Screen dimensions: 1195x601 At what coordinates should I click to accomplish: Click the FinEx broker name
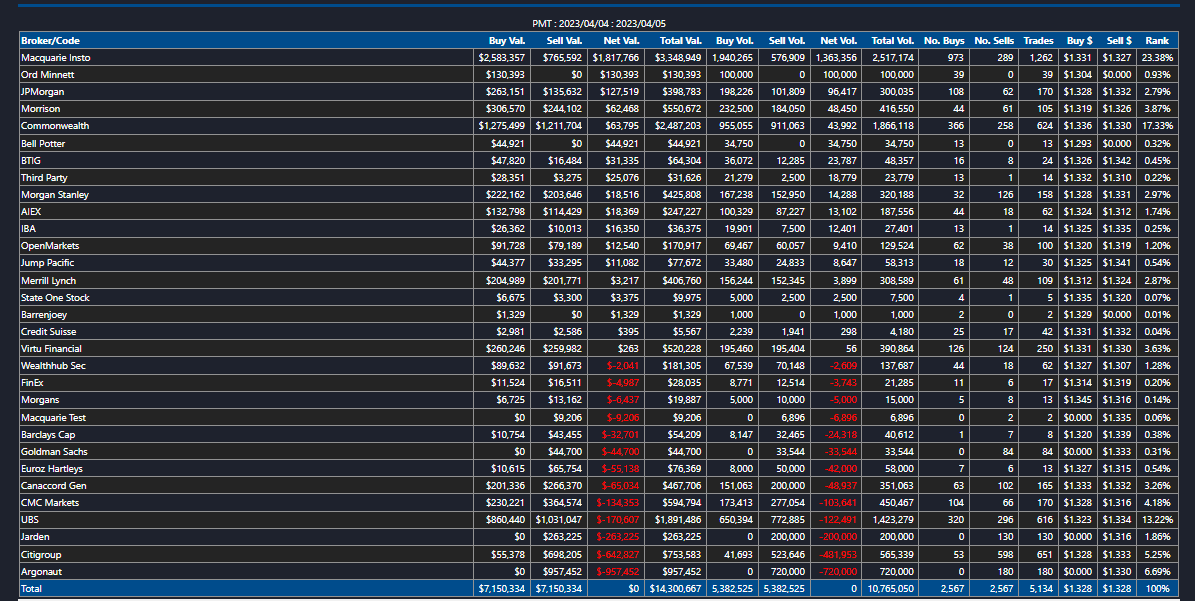coord(32,383)
